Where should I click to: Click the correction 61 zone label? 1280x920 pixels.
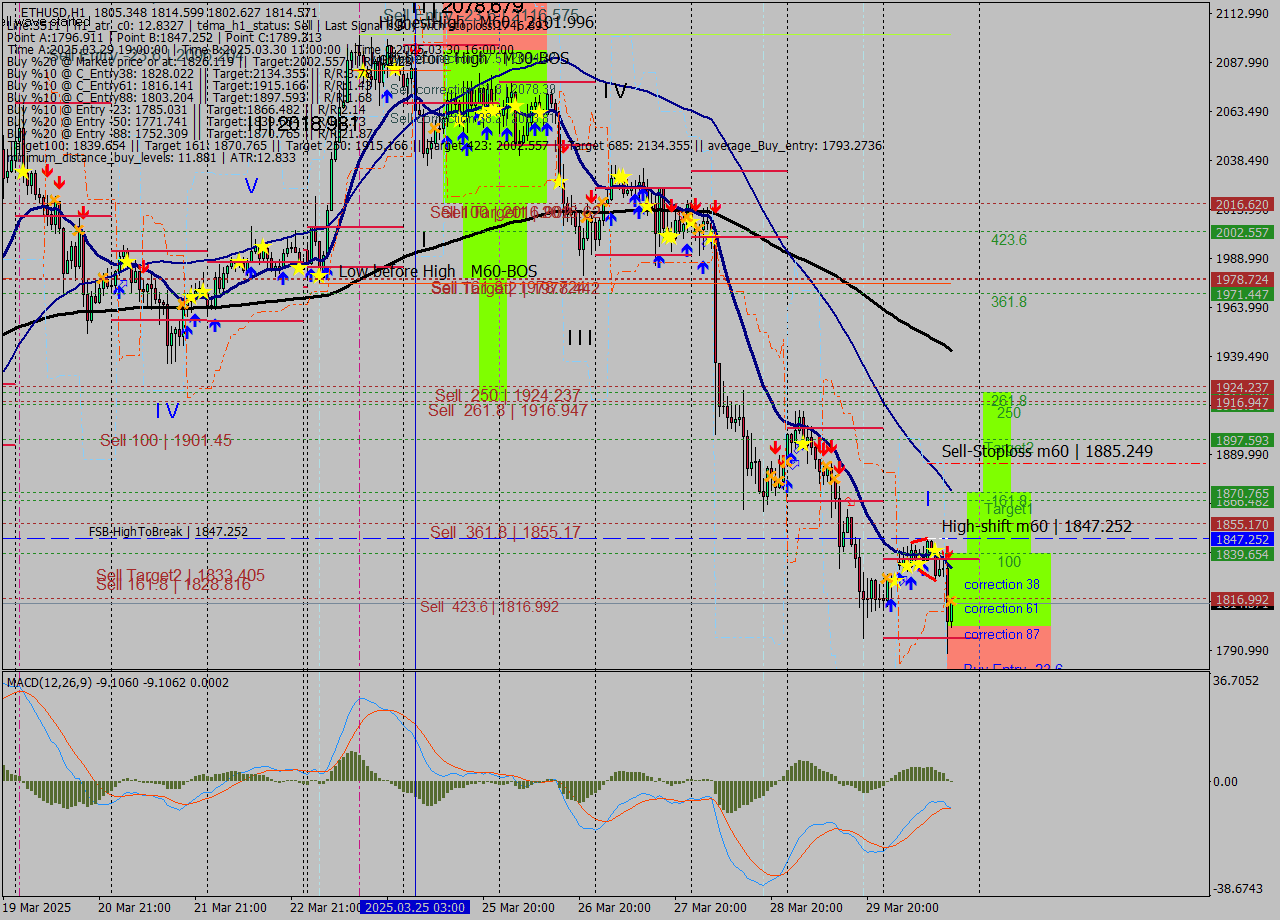coord(1001,609)
